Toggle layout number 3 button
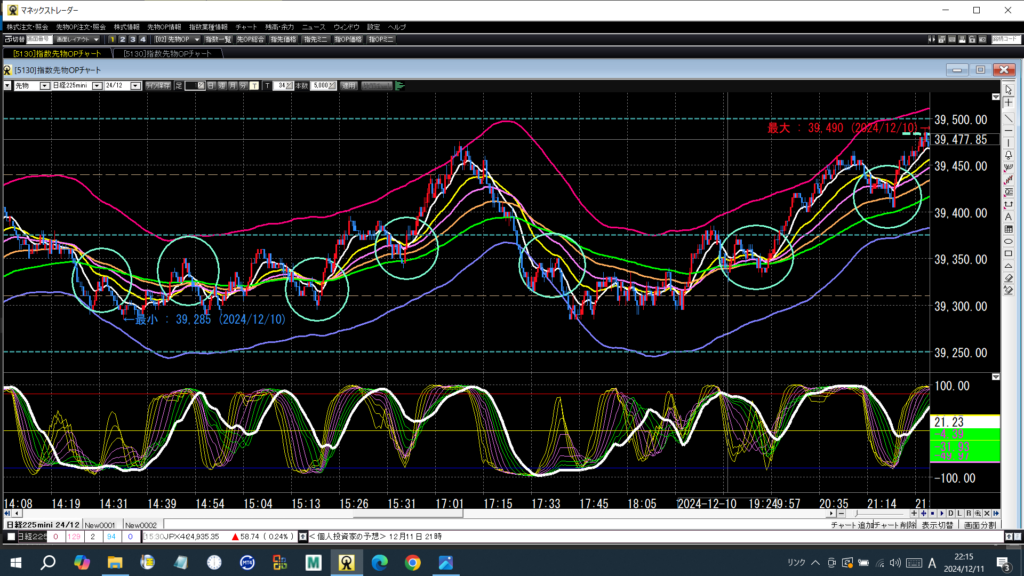The height and width of the screenshot is (576, 1024). tap(133, 39)
